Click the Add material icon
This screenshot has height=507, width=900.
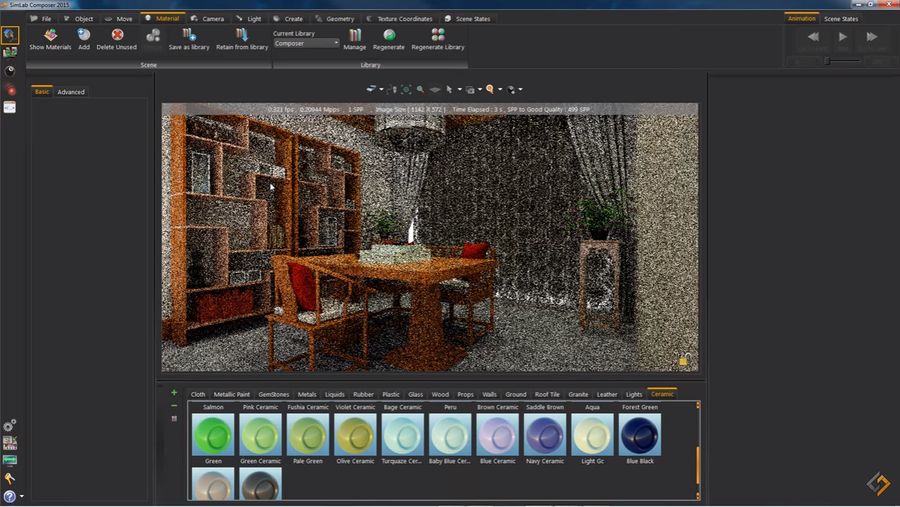click(84, 36)
